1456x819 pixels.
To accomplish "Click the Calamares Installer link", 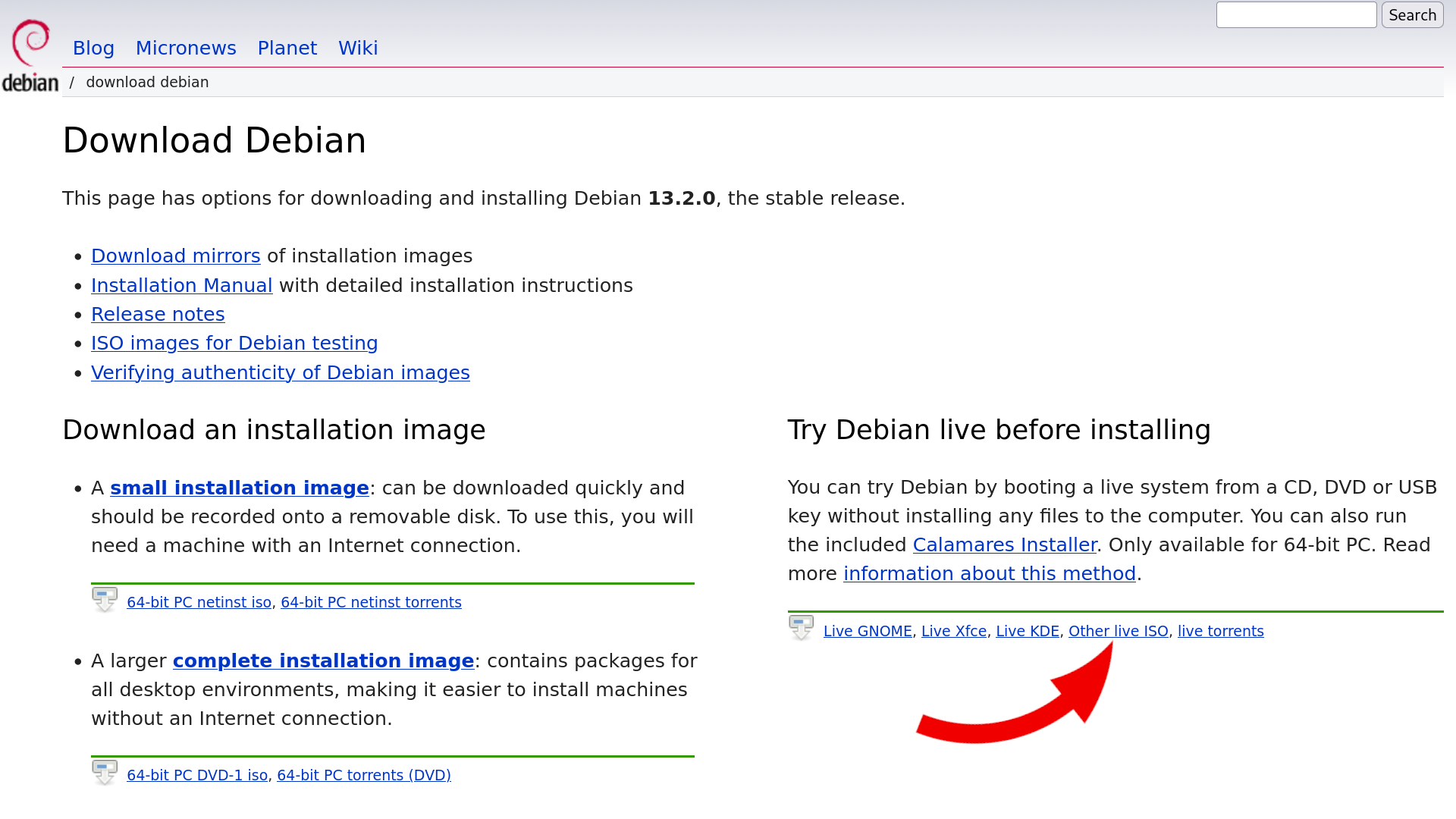I will coord(1004,544).
